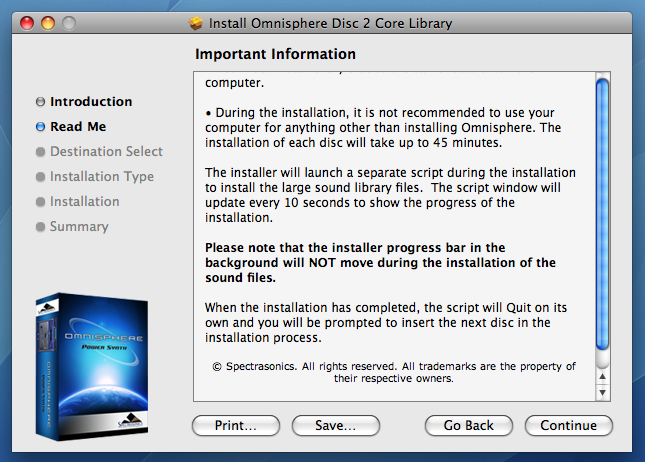Click the blue vertical scrollbar thumb
The image size is (645, 462).
coord(603,214)
